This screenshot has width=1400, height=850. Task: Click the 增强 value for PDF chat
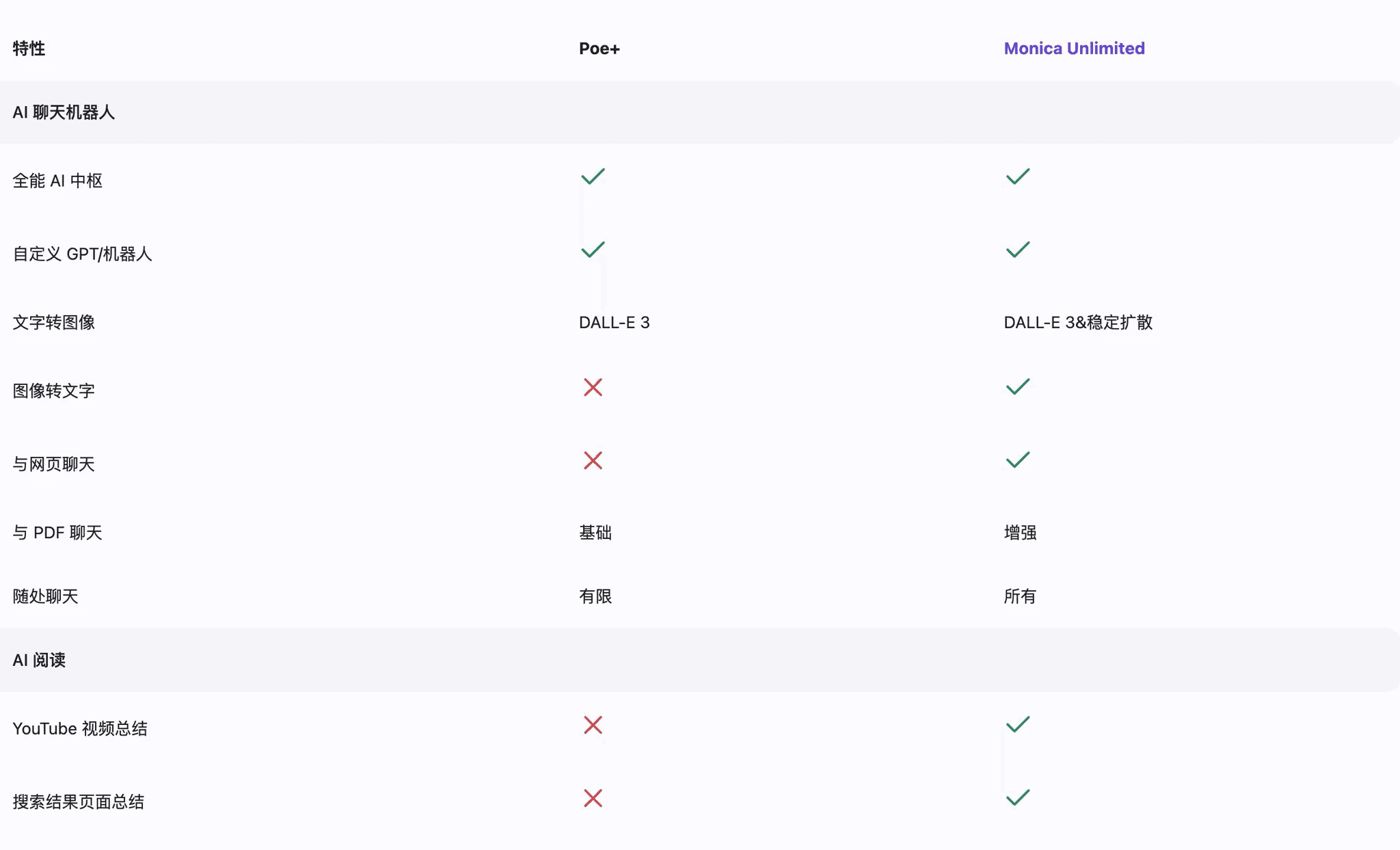click(1020, 532)
